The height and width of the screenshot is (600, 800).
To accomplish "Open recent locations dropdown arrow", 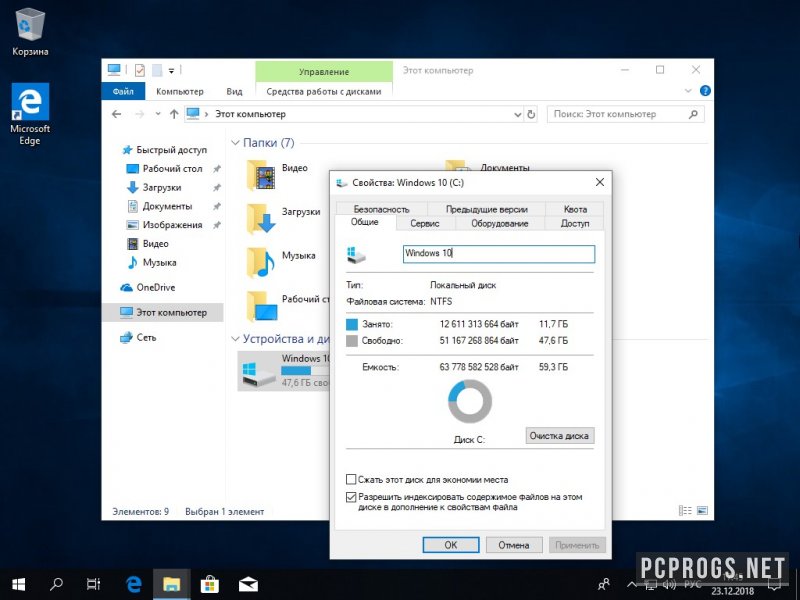I will coord(158,114).
